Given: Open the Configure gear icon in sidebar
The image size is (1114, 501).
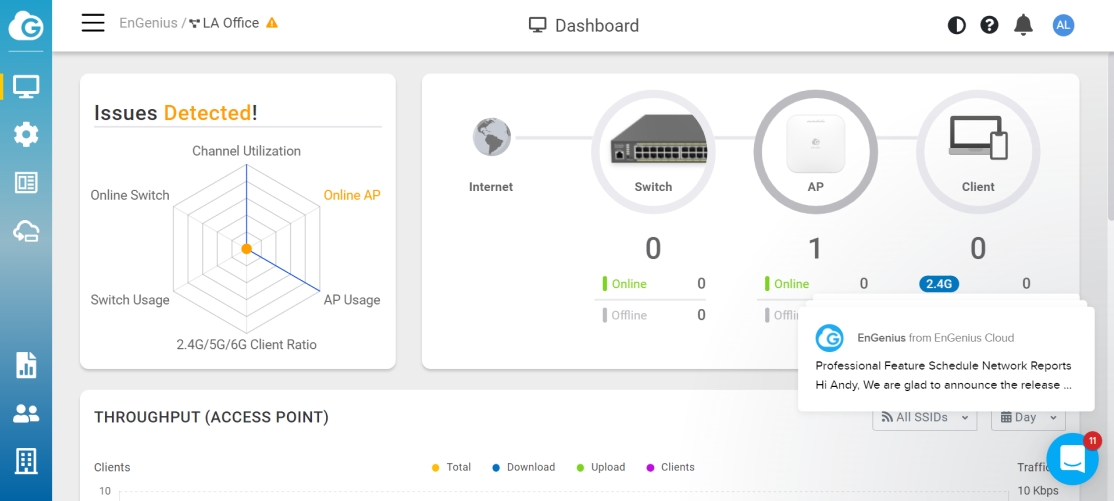Looking at the screenshot, I should point(26,134).
